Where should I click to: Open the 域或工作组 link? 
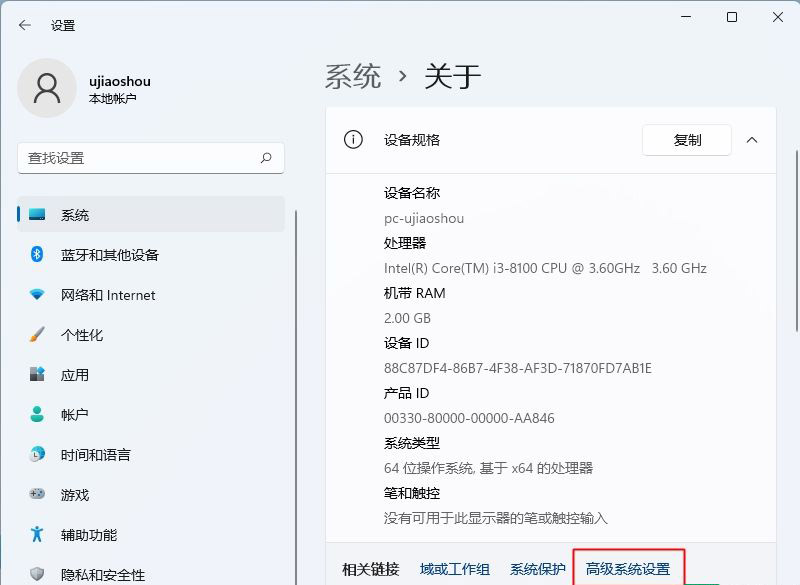point(456,568)
